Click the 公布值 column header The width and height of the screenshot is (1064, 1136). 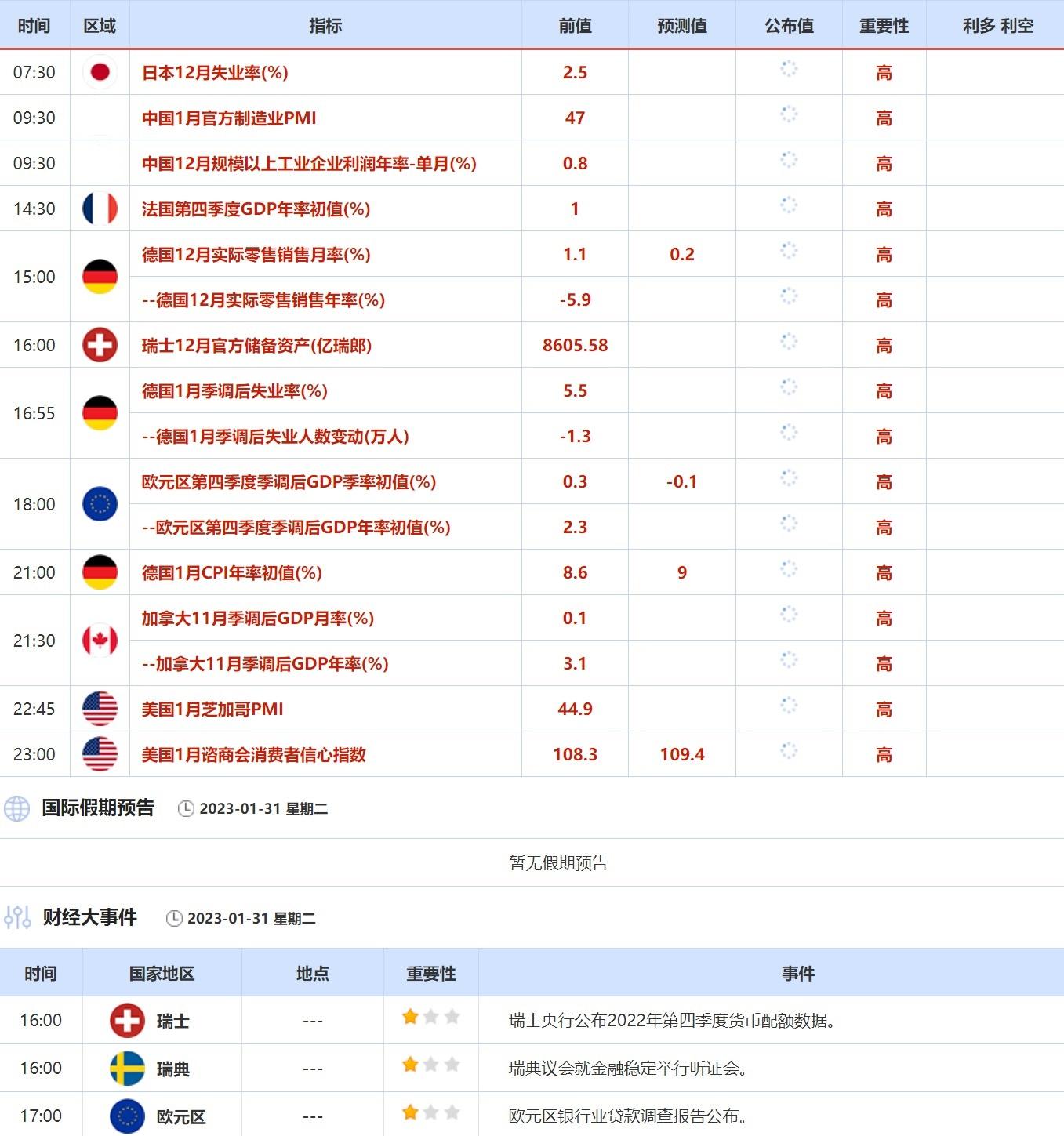pyautogui.click(x=789, y=26)
